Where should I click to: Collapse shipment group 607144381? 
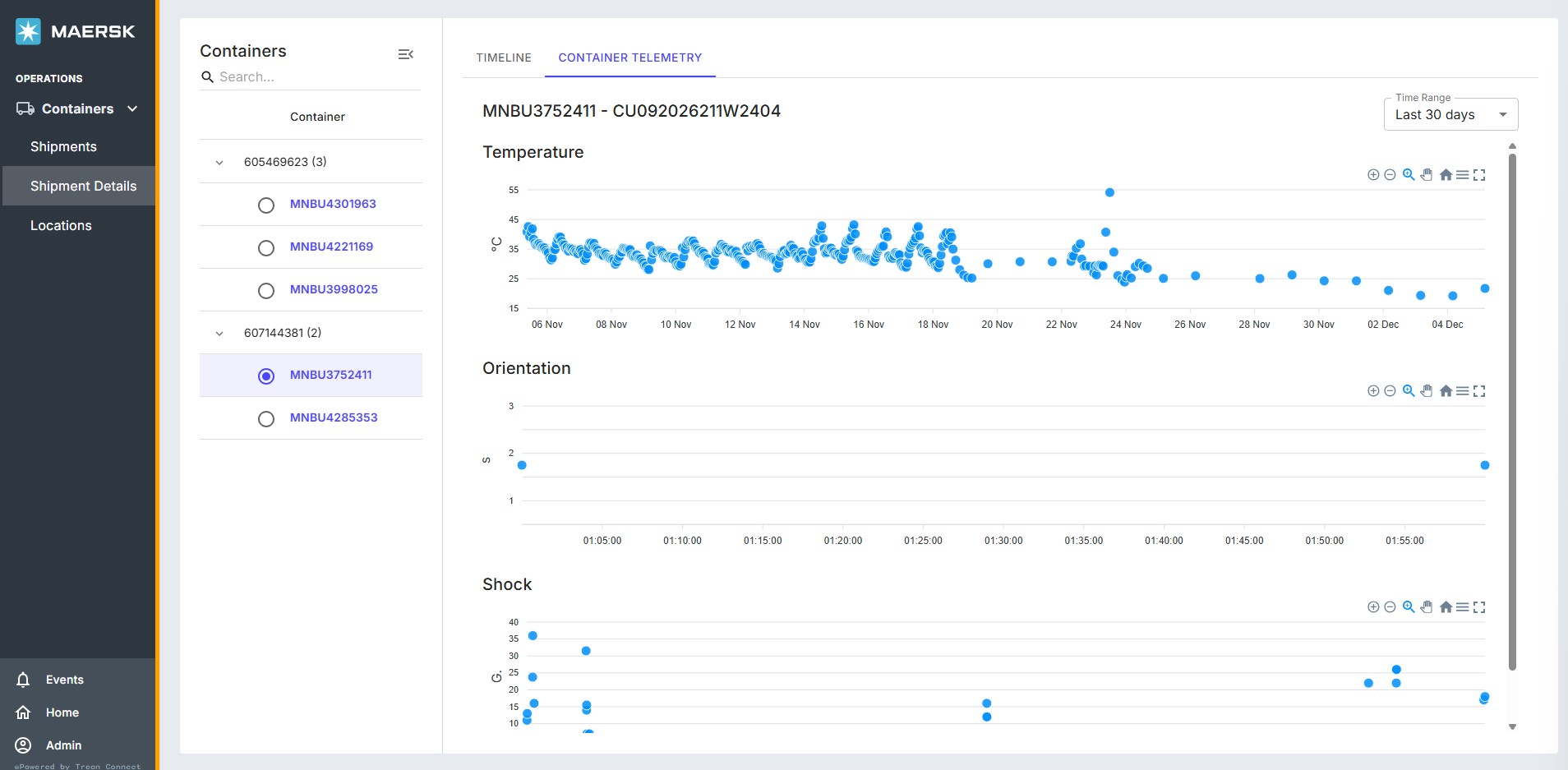point(219,334)
